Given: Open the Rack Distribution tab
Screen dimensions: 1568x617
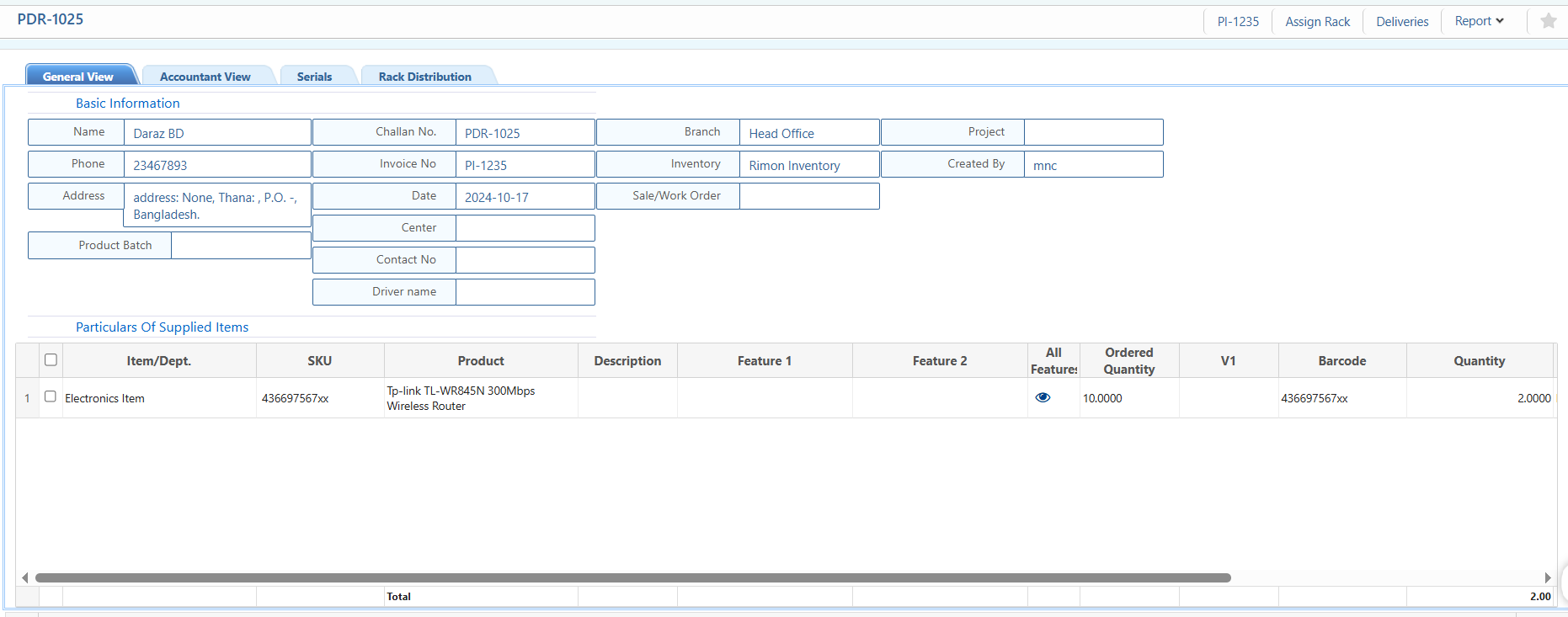Looking at the screenshot, I should point(425,76).
